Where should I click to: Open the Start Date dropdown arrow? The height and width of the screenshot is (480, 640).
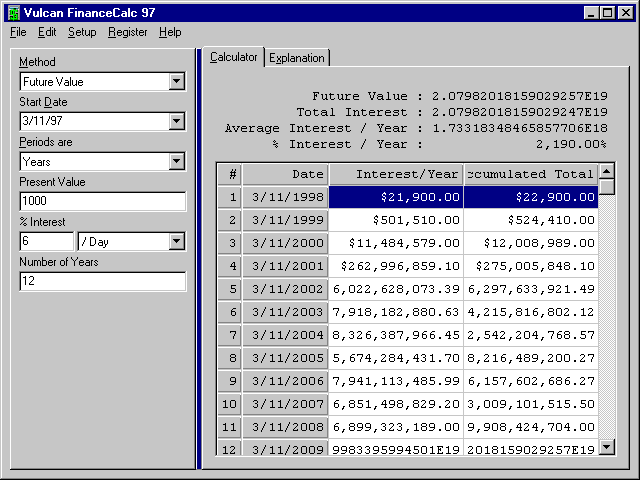(176, 122)
